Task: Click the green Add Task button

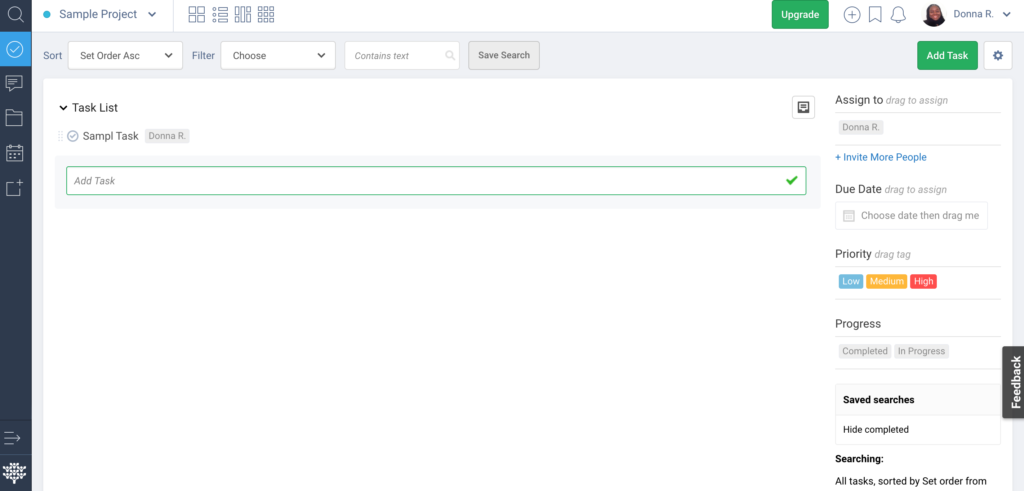Action: click(x=947, y=55)
